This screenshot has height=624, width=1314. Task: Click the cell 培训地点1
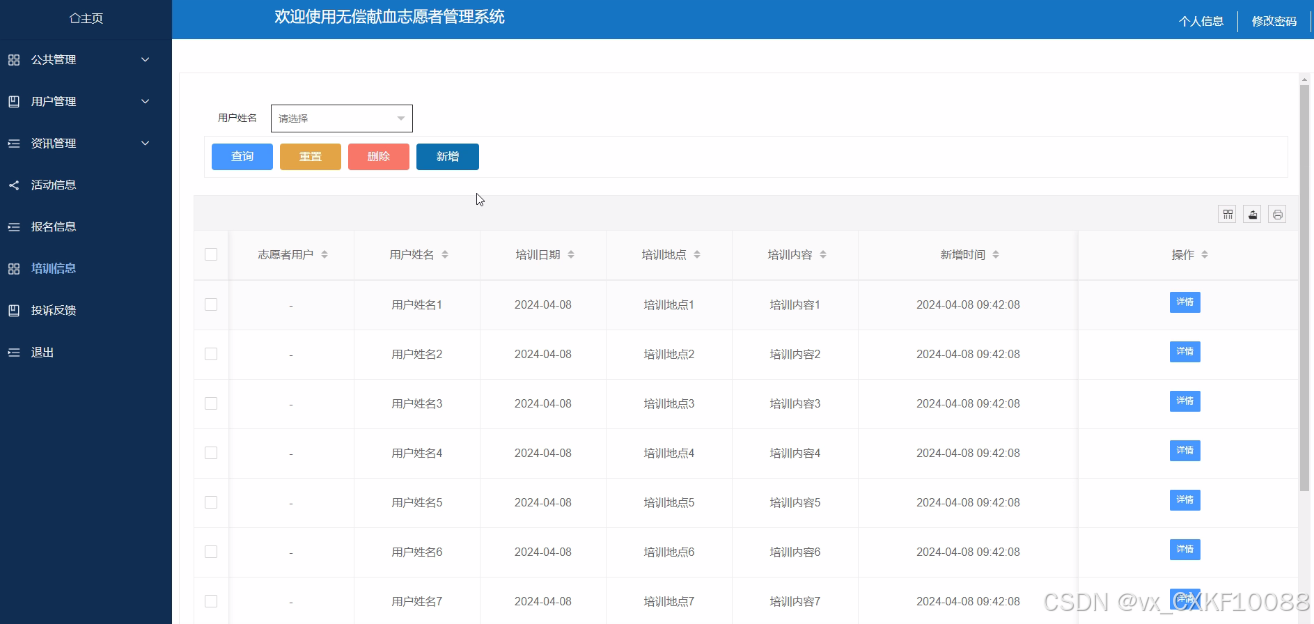(x=669, y=305)
